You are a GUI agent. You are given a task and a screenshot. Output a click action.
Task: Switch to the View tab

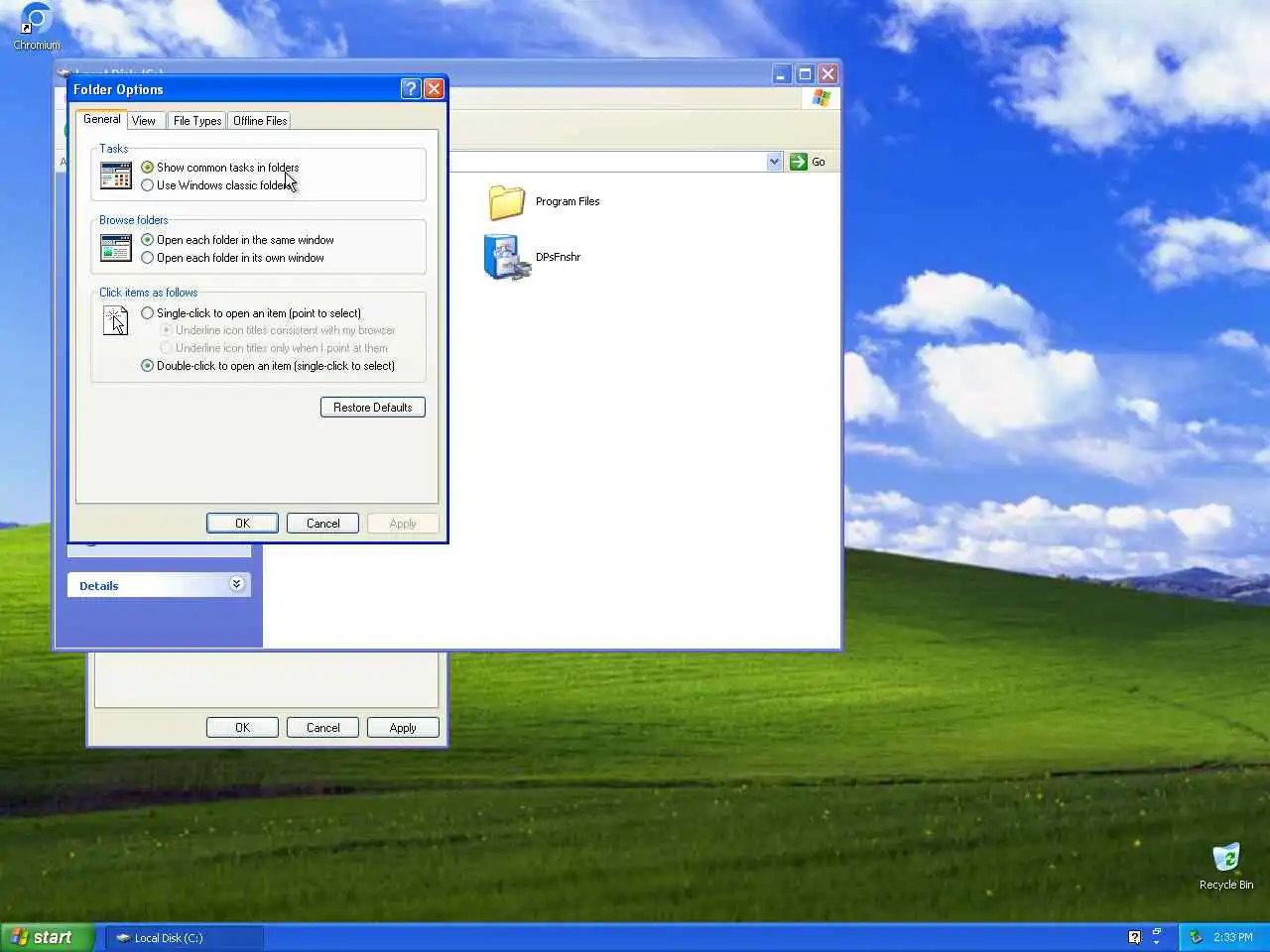tap(144, 121)
